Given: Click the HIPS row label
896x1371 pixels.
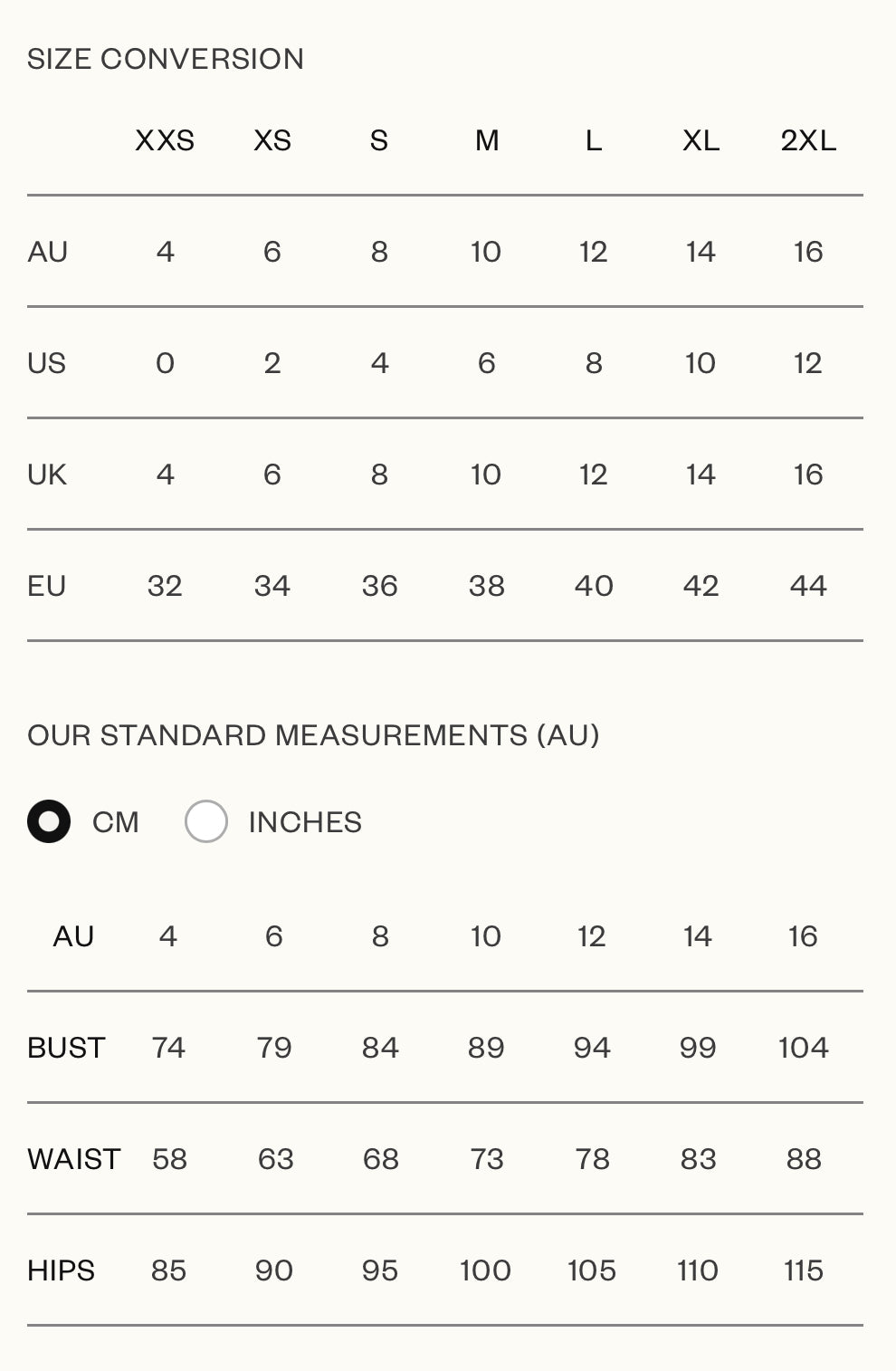Looking at the screenshot, I should pyautogui.click(x=61, y=1270).
